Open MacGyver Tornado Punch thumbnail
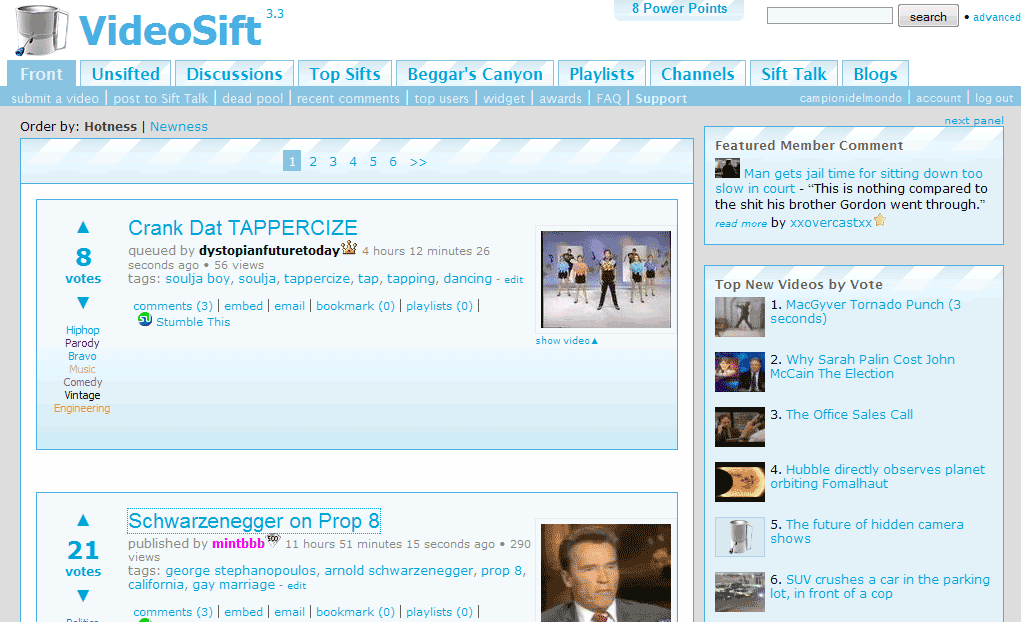Image resolution: width=1021 pixels, height=622 pixels. [740, 317]
